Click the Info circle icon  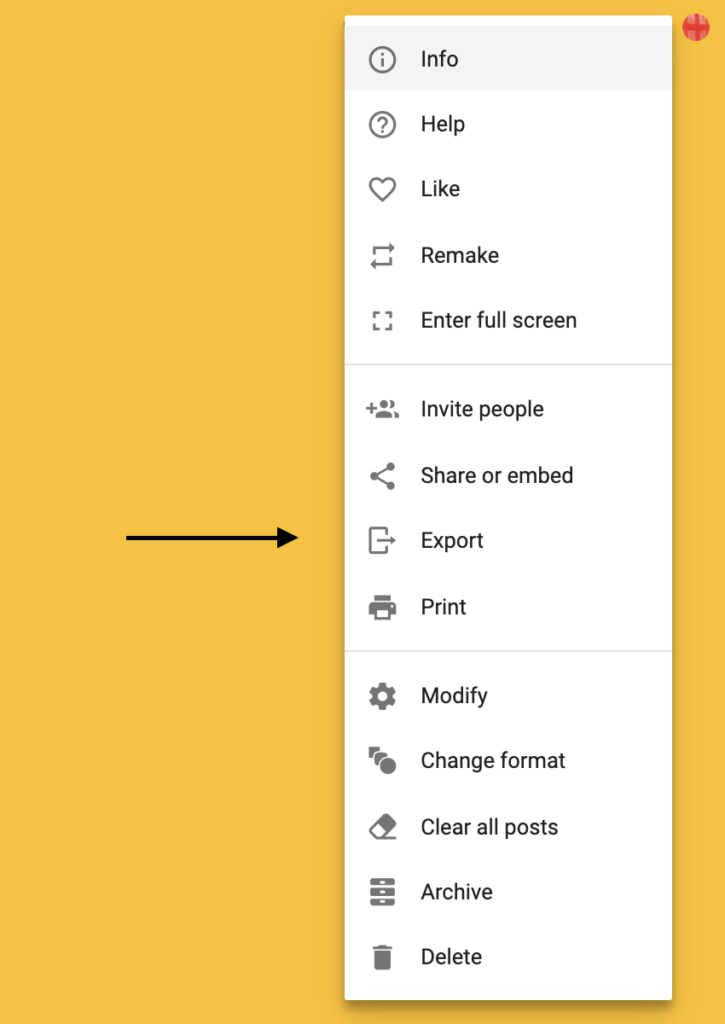point(382,59)
